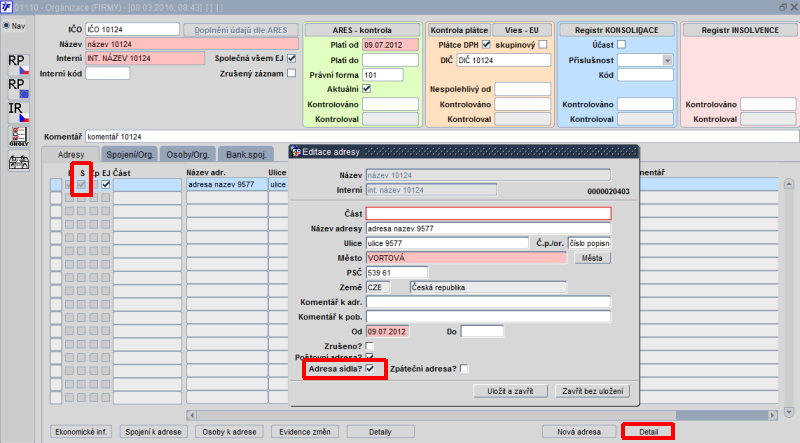
Task: Click the Zavřít bez uložení button
Action: 592,391
